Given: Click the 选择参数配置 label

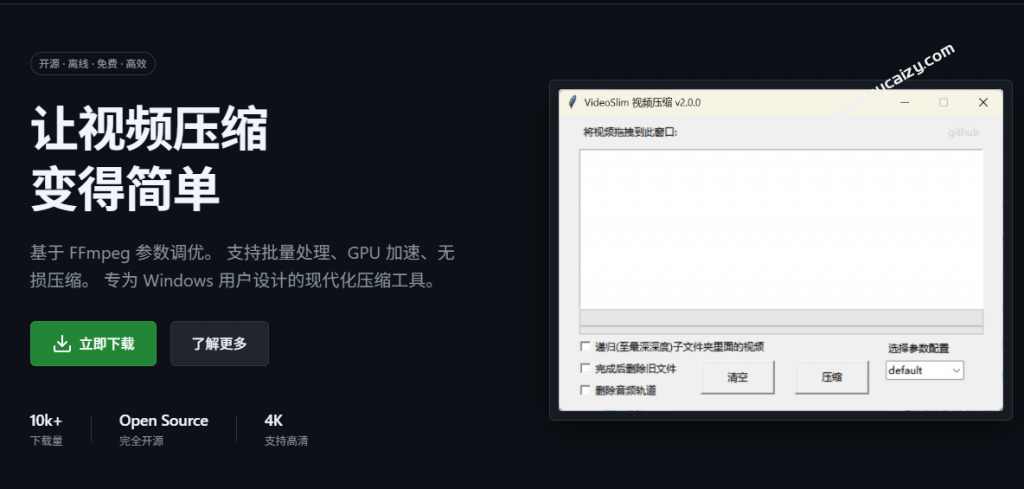Looking at the screenshot, I should click(918, 348).
